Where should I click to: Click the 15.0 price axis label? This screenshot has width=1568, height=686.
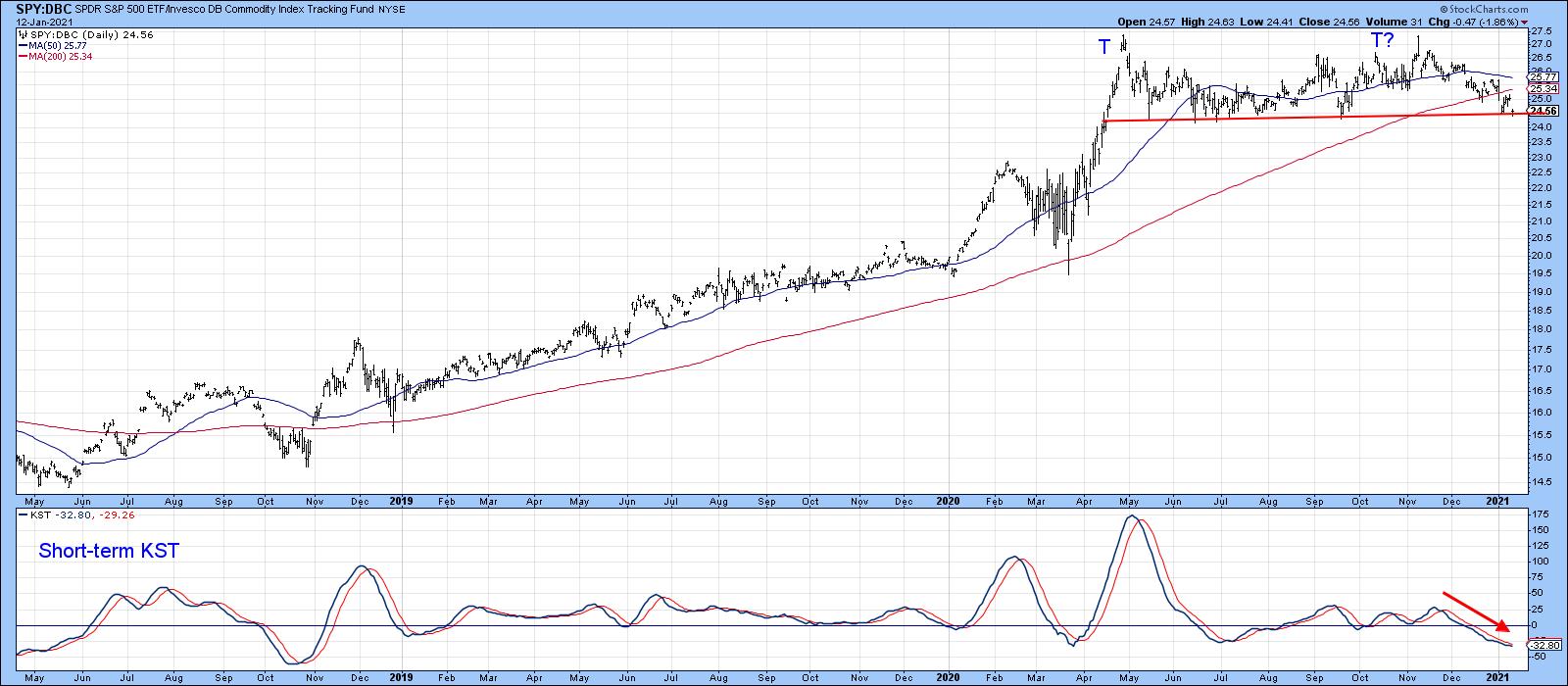click(x=1540, y=457)
